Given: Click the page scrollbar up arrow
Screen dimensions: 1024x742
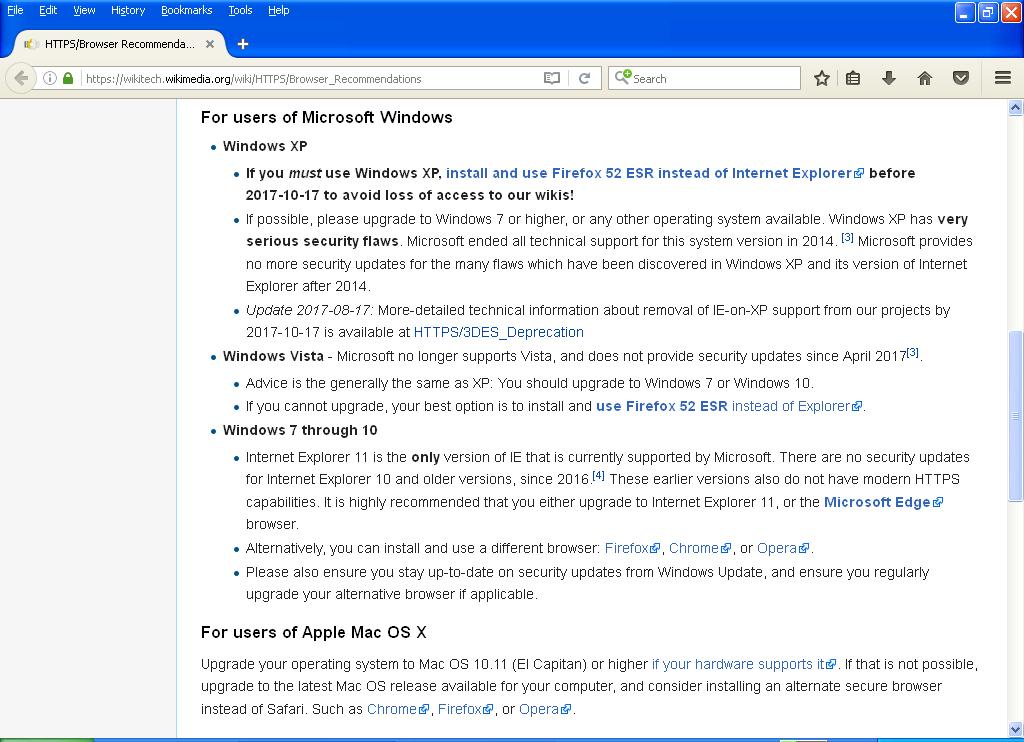Looking at the screenshot, I should tap(1016, 107).
